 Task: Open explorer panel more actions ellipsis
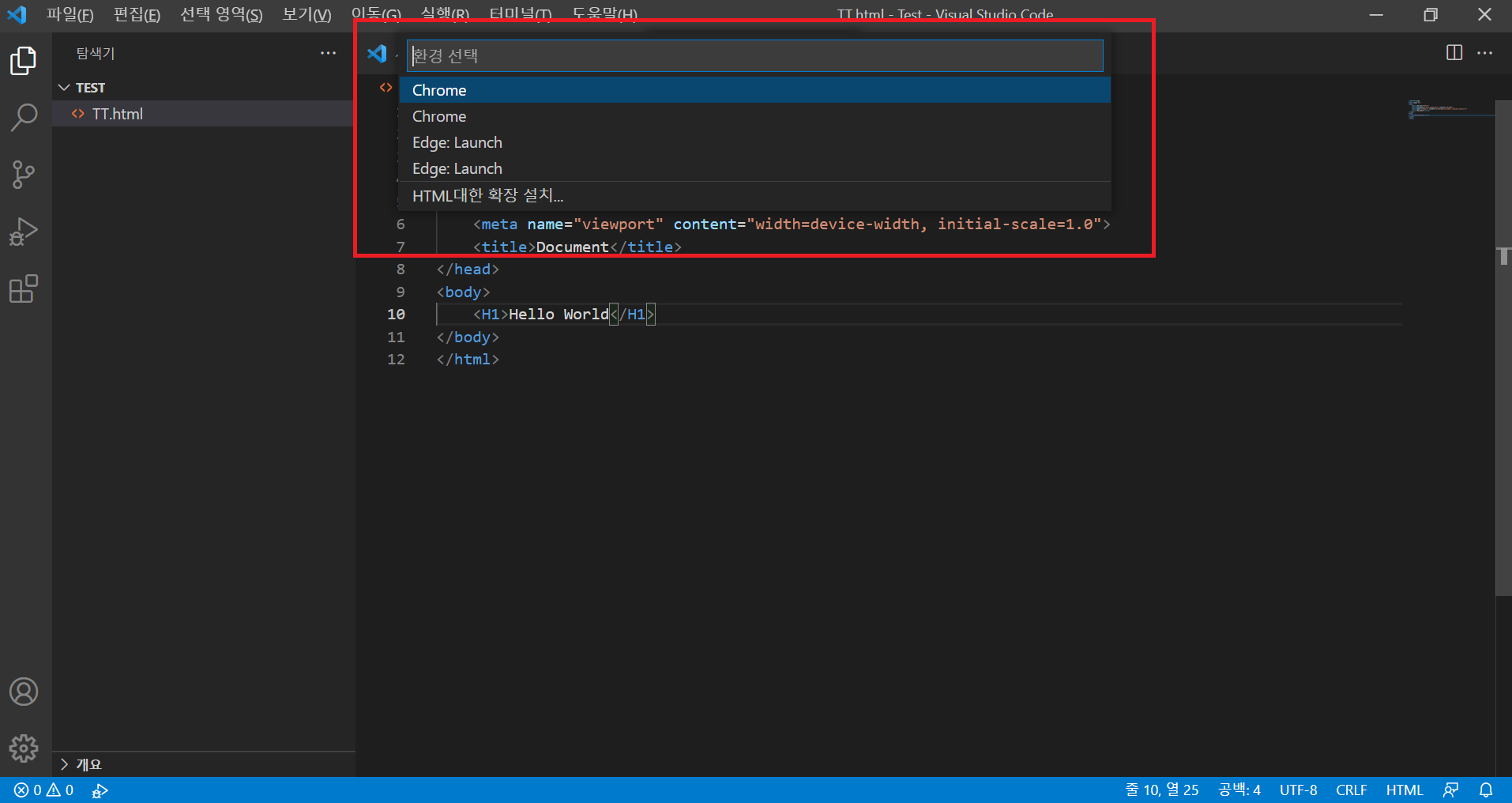coord(328,53)
